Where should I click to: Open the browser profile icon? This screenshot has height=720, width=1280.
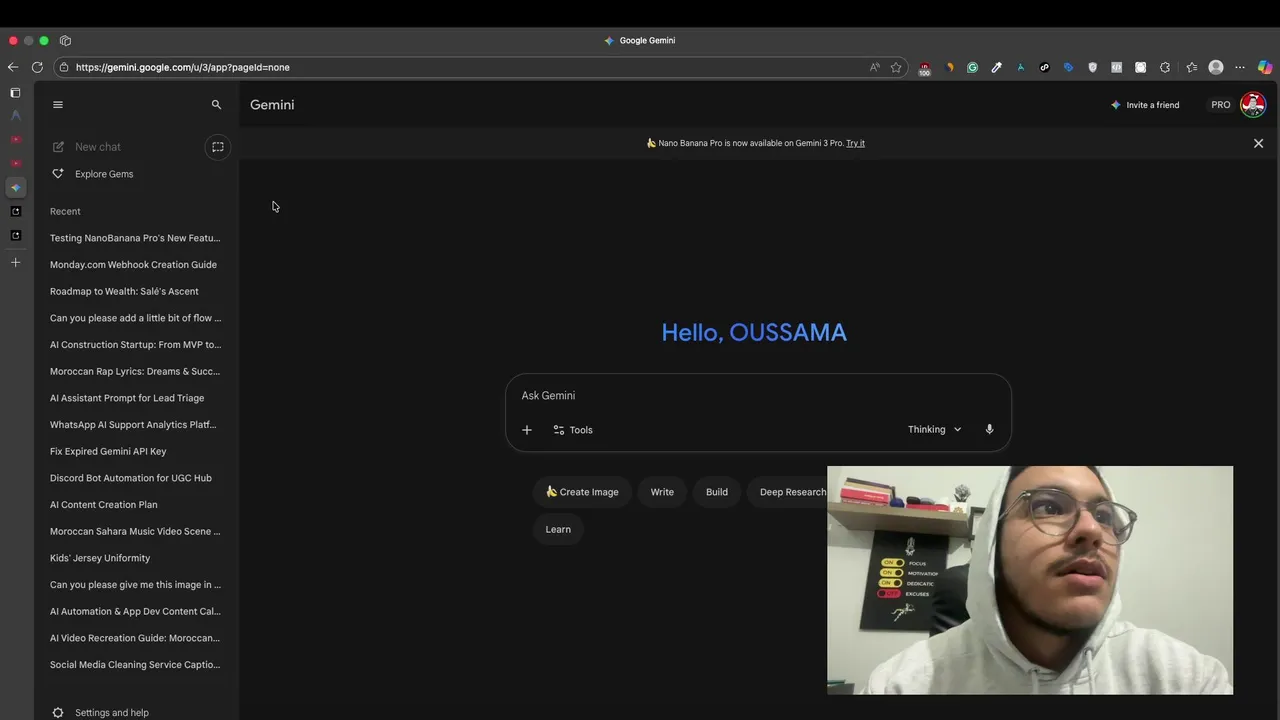1216,67
